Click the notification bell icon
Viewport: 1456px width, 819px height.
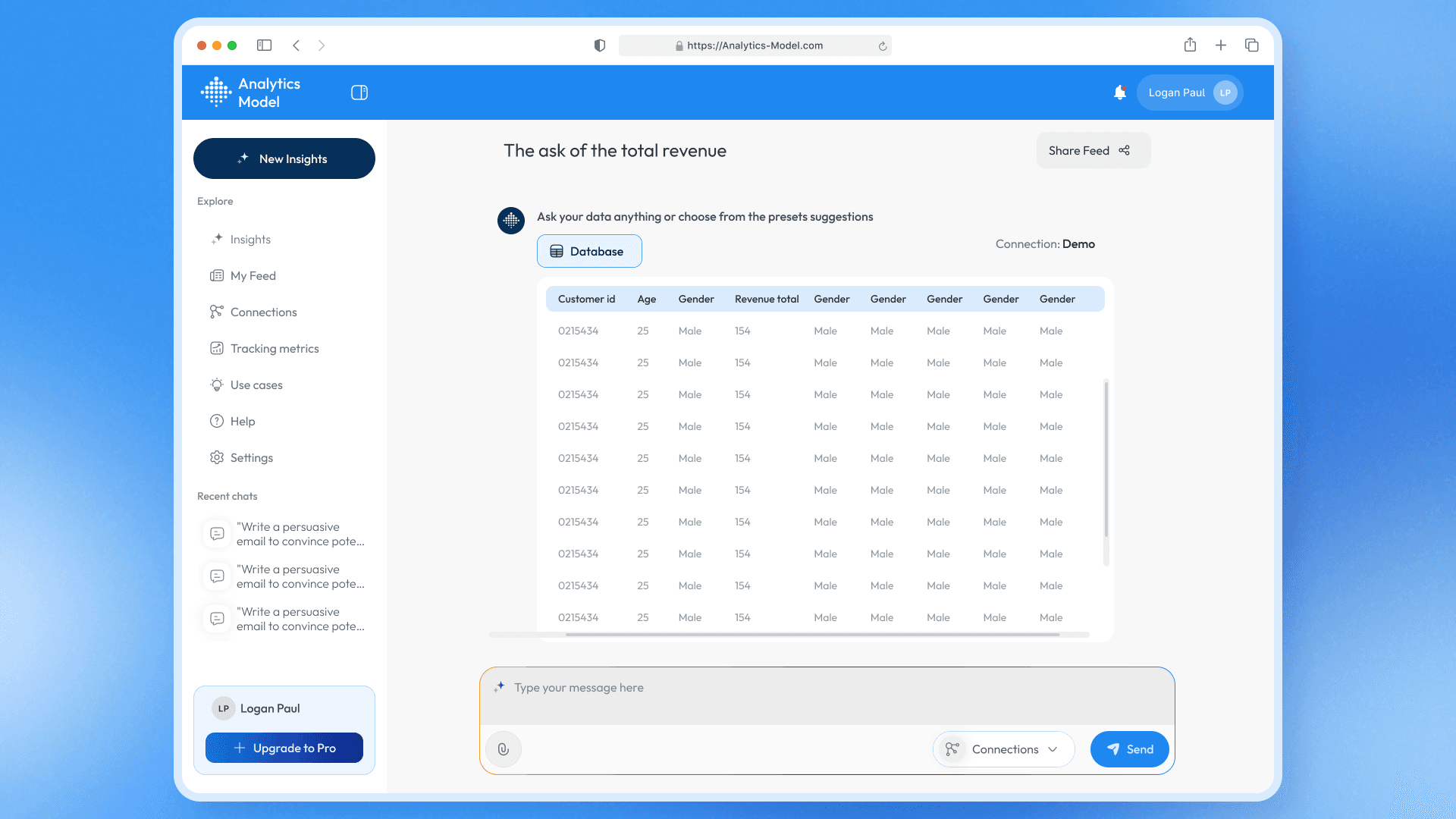pos(1119,93)
